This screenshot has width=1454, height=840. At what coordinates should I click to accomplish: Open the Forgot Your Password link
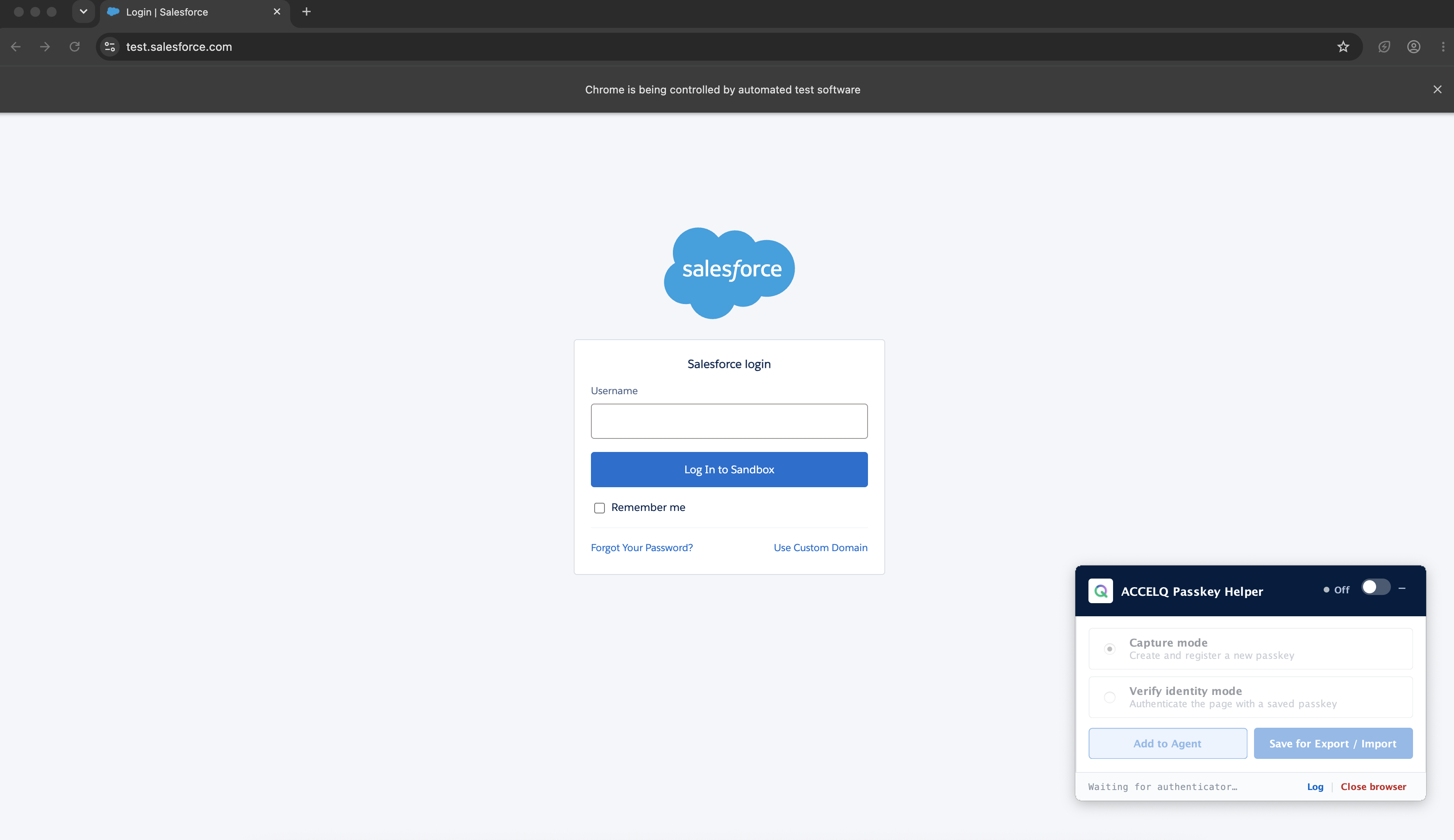[642, 547]
